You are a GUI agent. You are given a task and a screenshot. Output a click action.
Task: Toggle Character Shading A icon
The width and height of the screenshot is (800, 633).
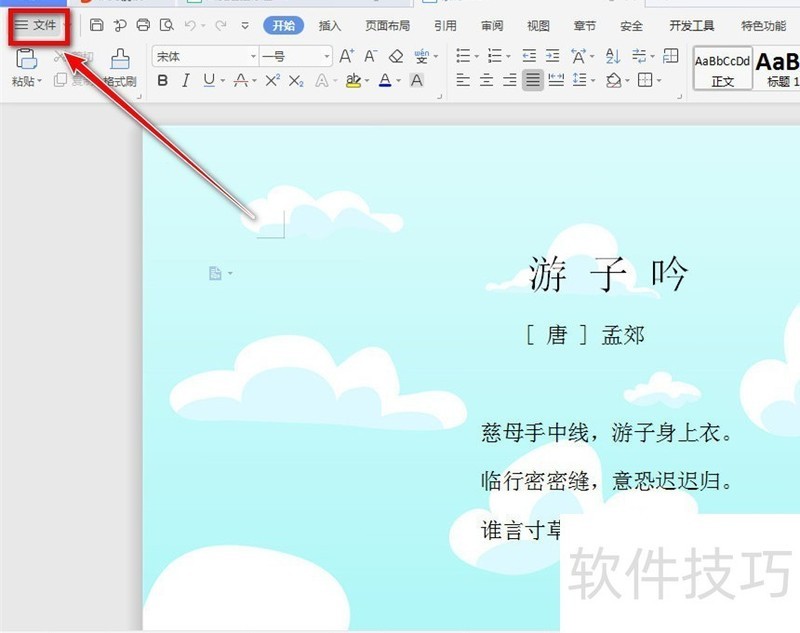pyautogui.click(x=417, y=80)
